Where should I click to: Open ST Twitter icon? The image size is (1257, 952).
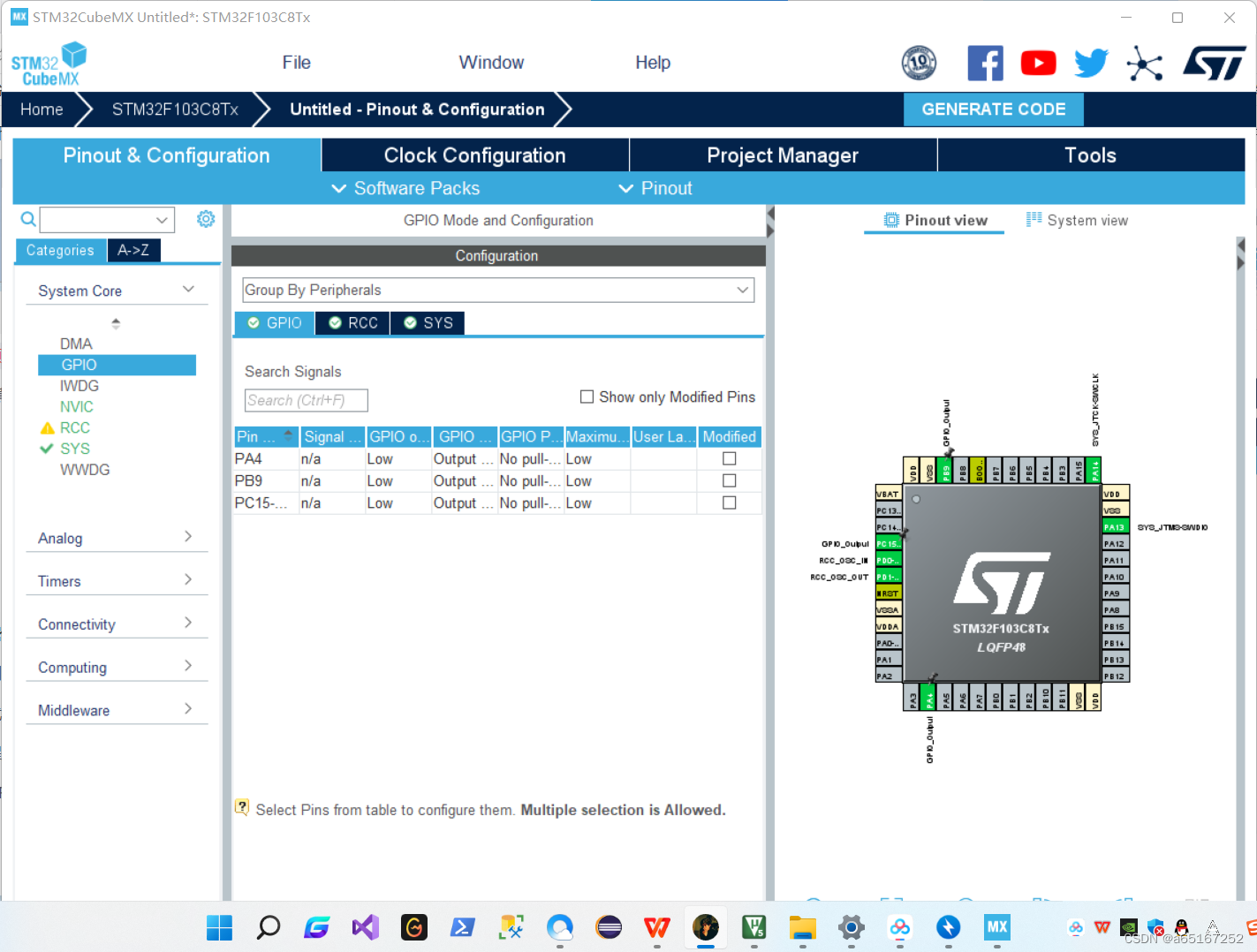[x=1091, y=64]
